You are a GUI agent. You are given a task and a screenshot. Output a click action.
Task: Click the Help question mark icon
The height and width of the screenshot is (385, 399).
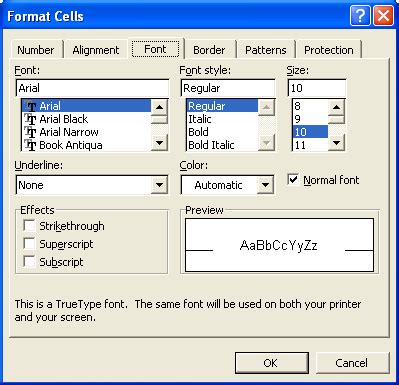pyautogui.click(x=360, y=16)
